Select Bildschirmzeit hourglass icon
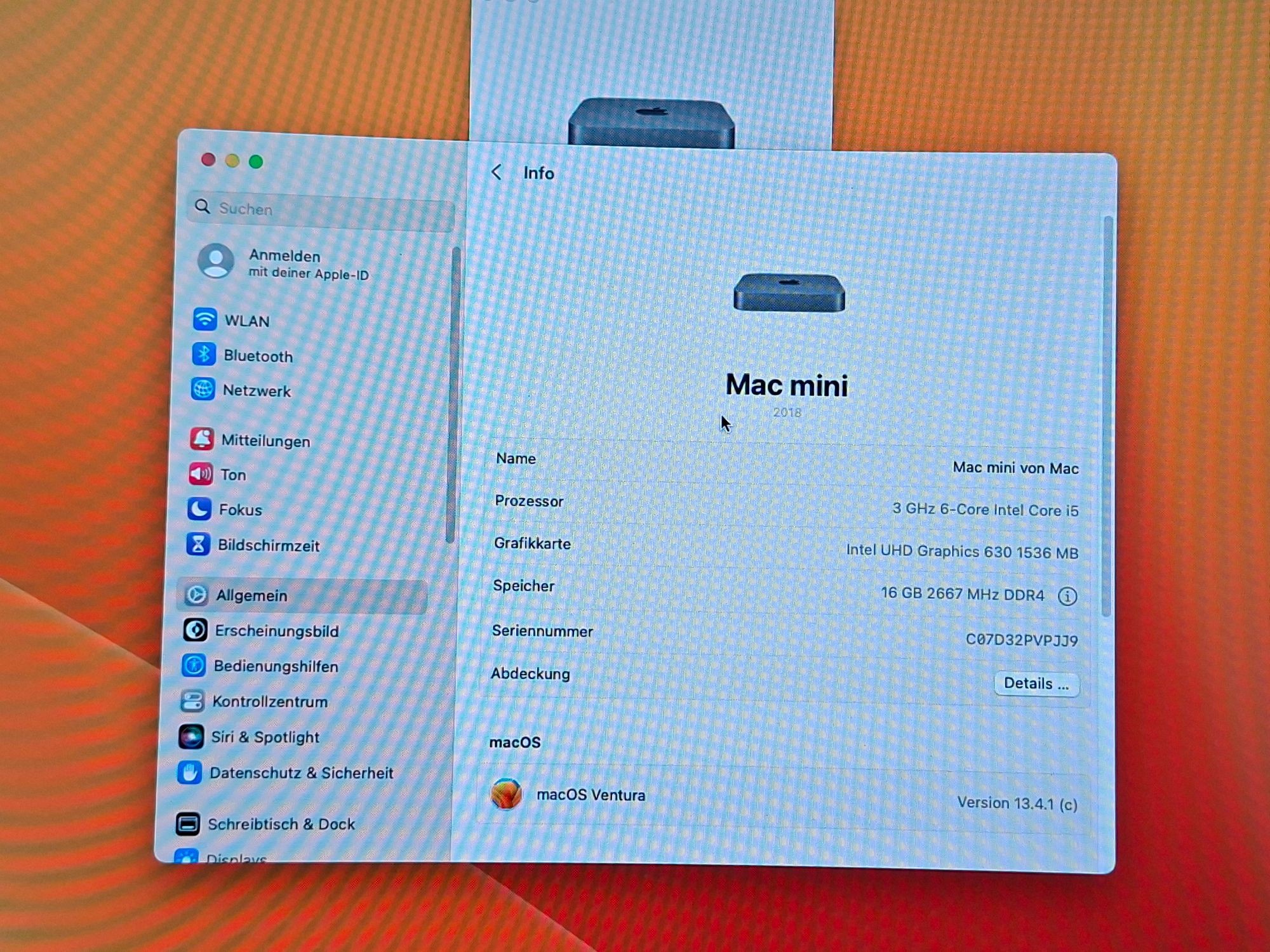Image resolution: width=1270 pixels, height=952 pixels. [198, 544]
